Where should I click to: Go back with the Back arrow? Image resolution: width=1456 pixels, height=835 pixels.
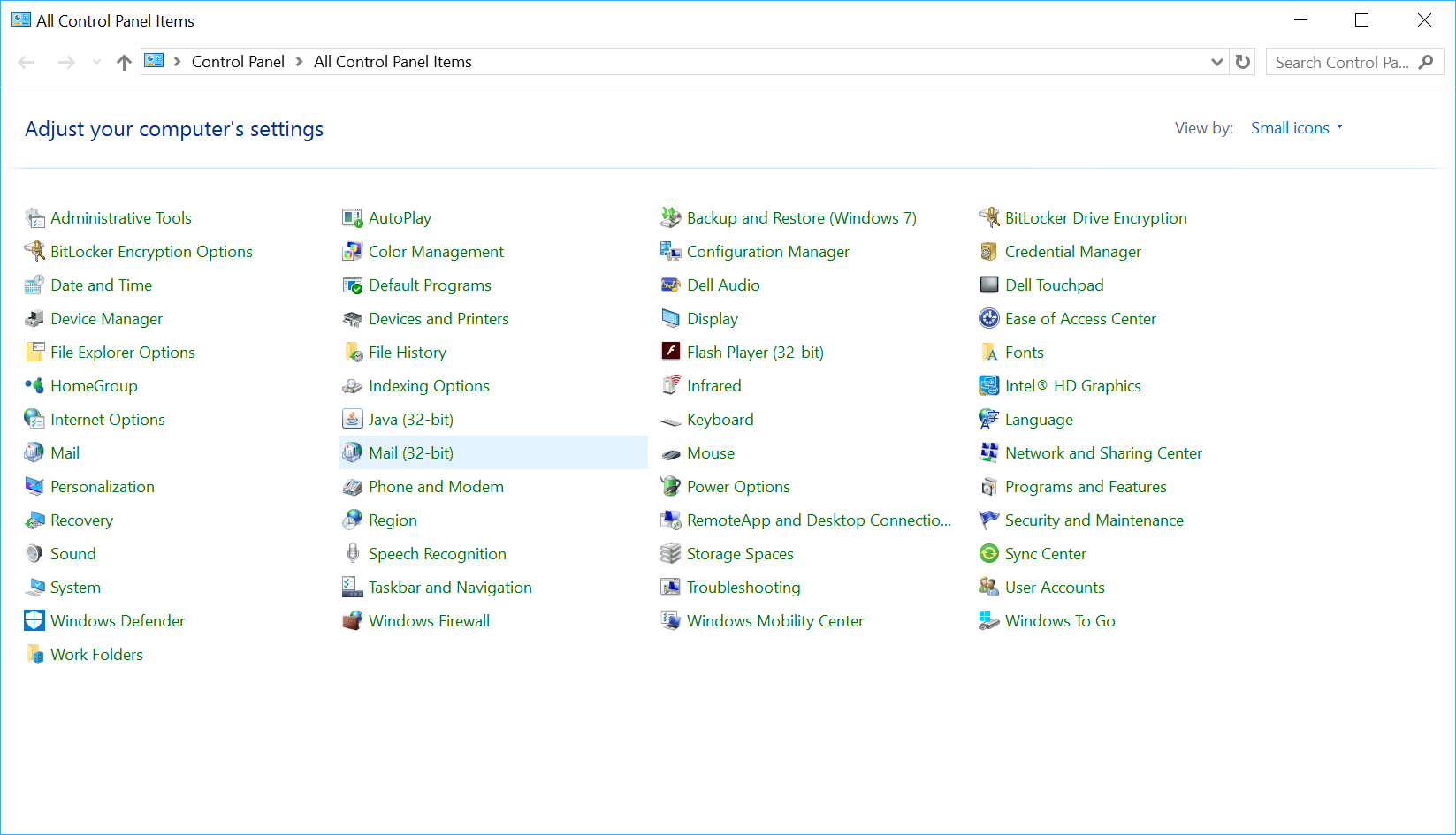[x=27, y=62]
